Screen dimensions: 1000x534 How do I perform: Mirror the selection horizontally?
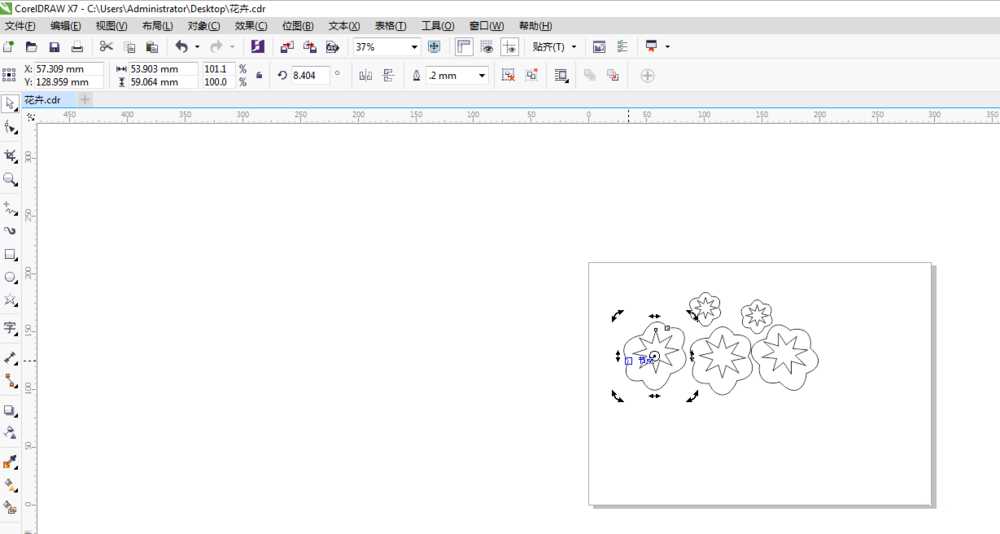point(365,75)
